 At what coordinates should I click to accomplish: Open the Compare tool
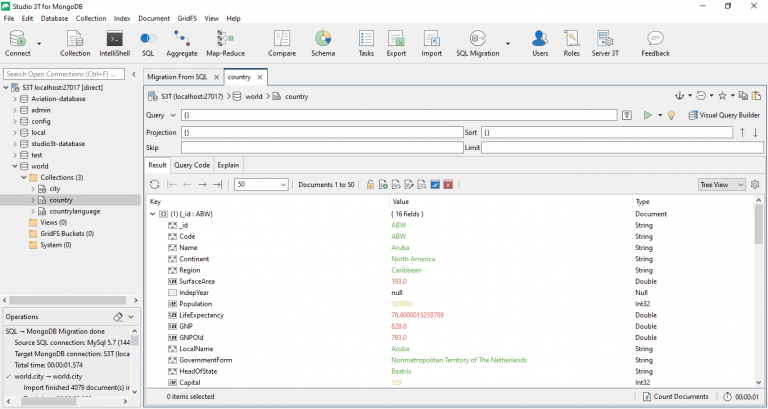pos(282,43)
